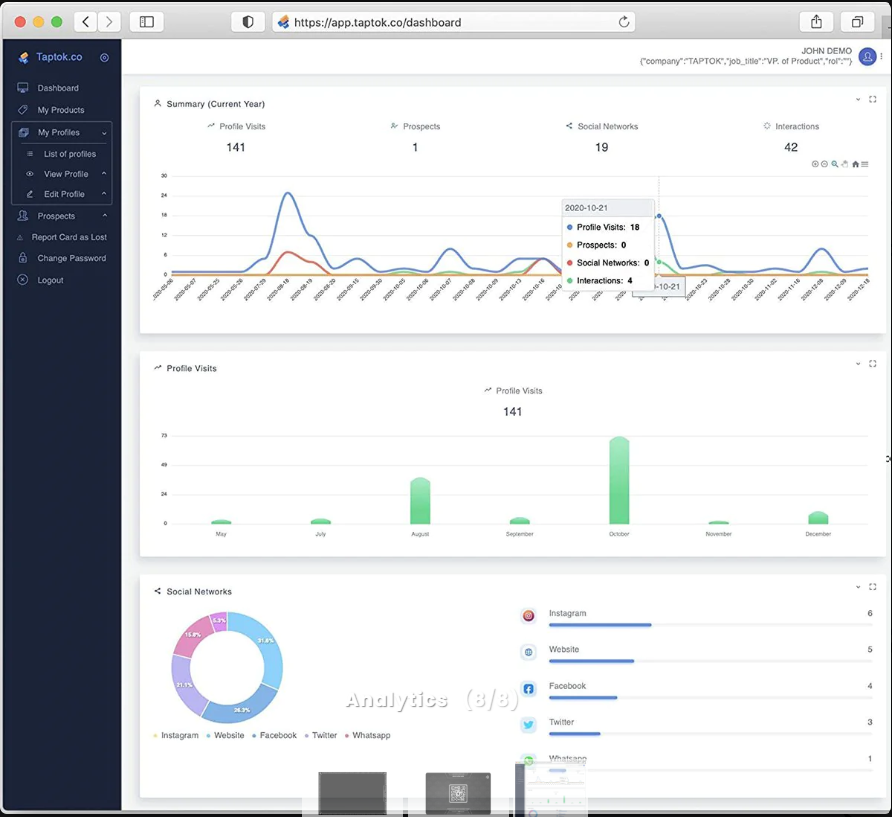The height and width of the screenshot is (817, 892).
Task: Collapse the Summary (Current Year) card
Action: 858,100
